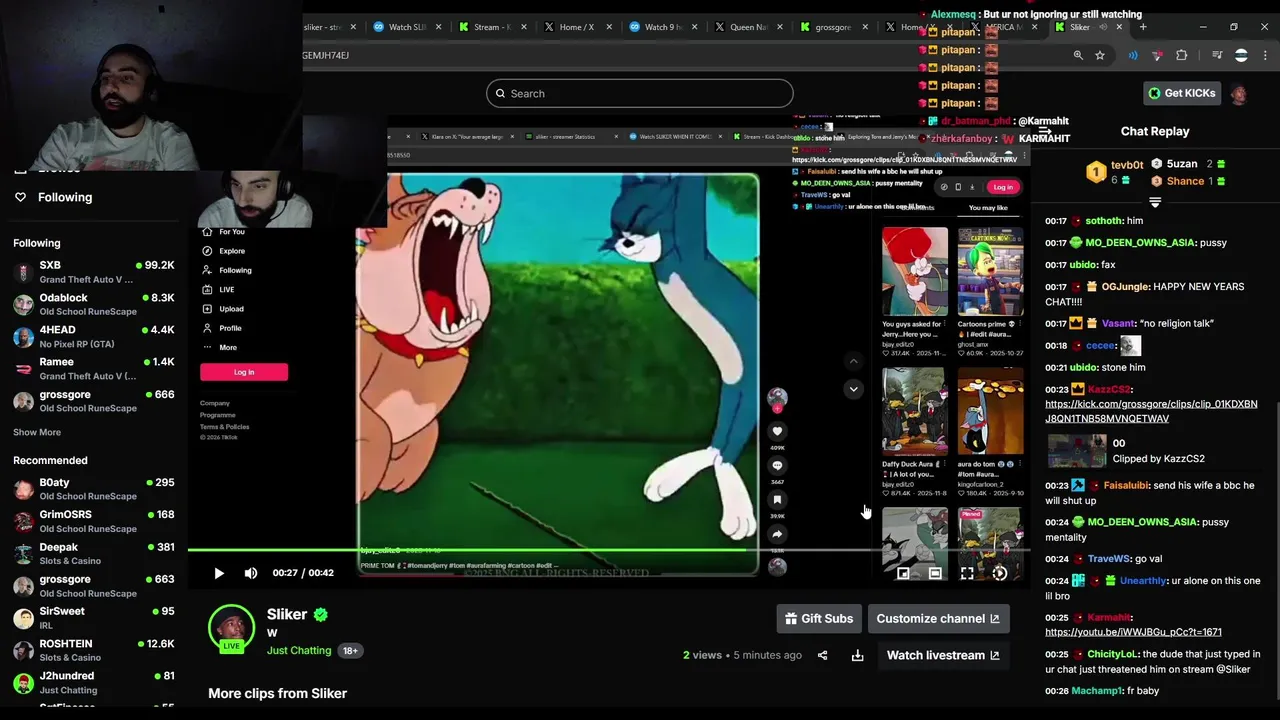Switch to the Watch SLIKER browser tab

pos(404,27)
